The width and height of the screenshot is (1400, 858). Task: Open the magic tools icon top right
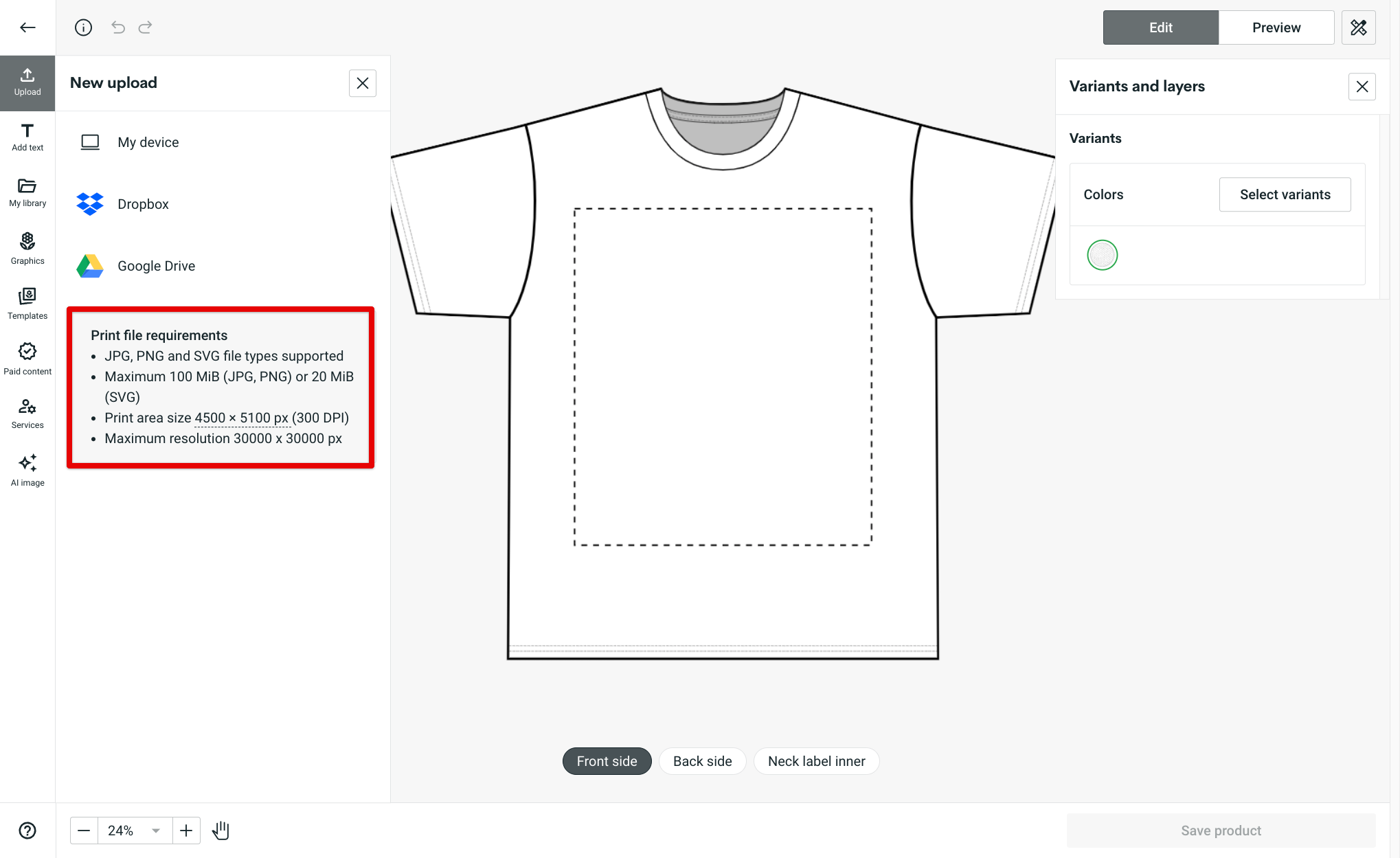click(1359, 27)
